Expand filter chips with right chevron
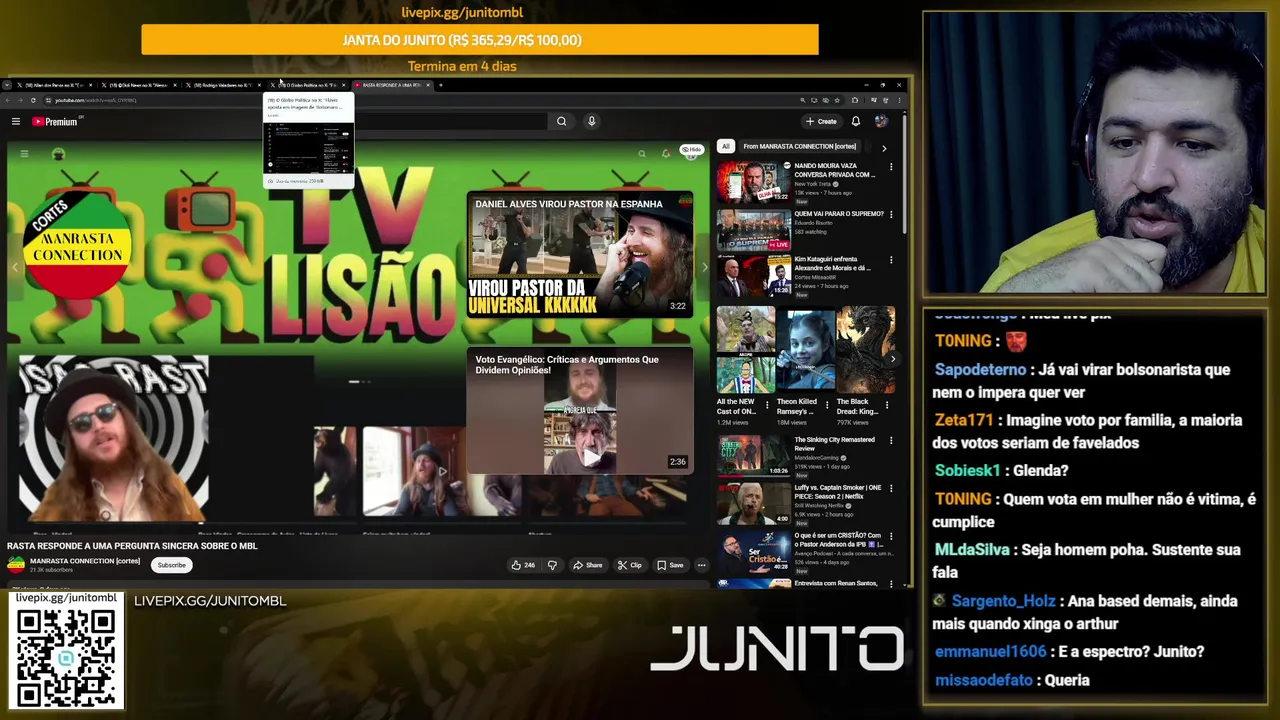Image resolution: width=1280 pixels, height=720 pixels. (x=884, y=147)
